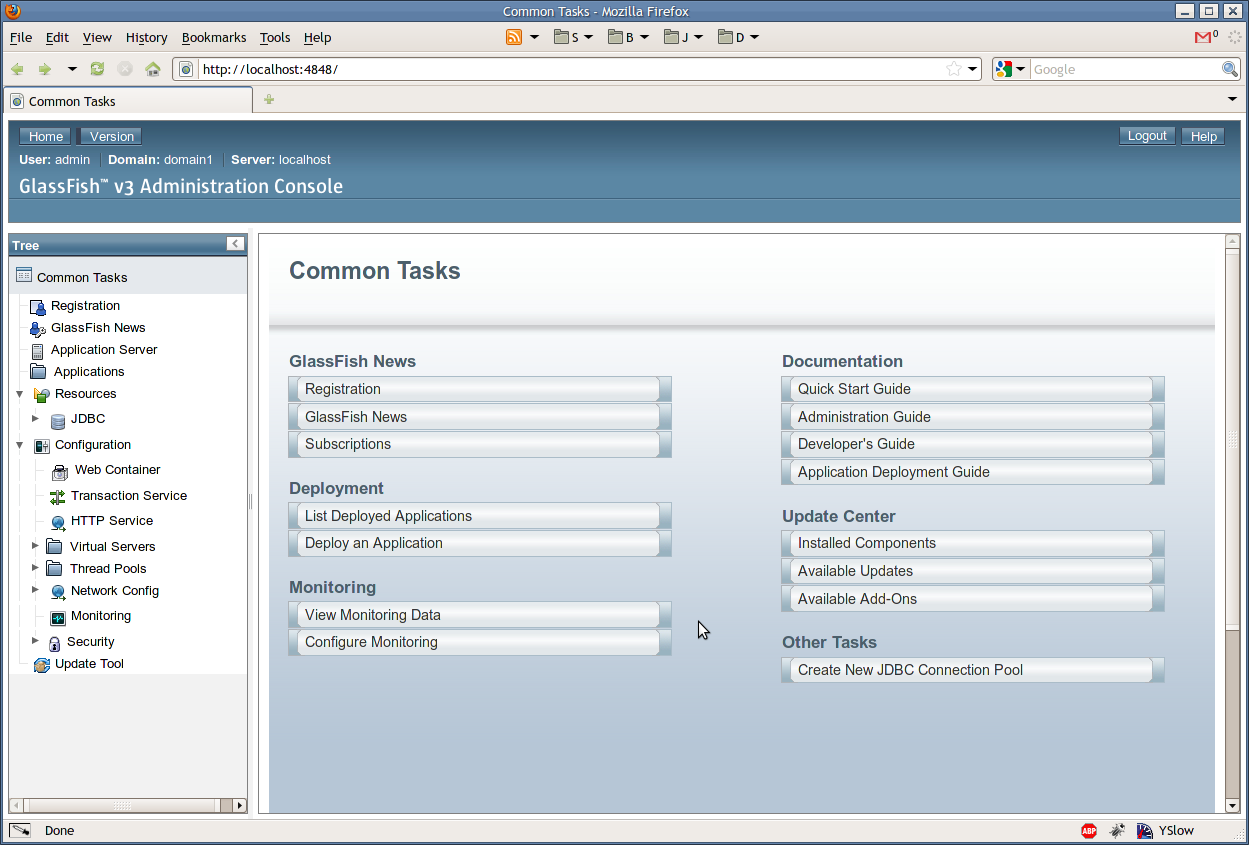Click the Adblock Plus status bar icon

(1089, 831)
